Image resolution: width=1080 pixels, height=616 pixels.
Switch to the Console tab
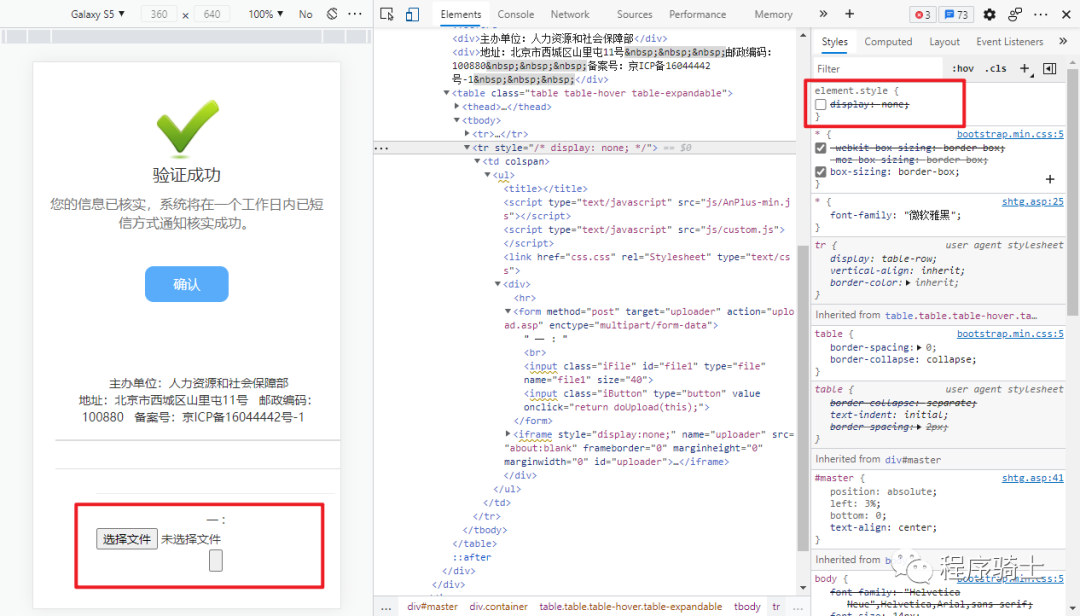(515, 14)
